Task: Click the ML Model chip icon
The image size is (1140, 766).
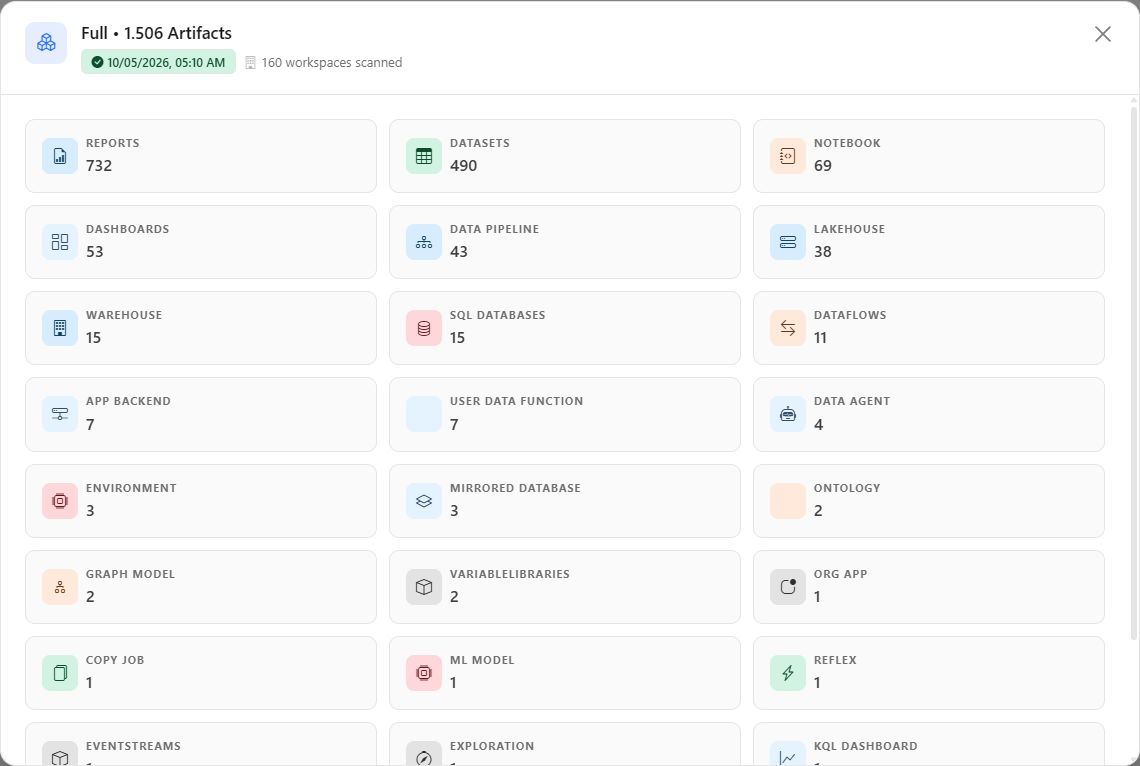Action: click(x=424, y=673)
